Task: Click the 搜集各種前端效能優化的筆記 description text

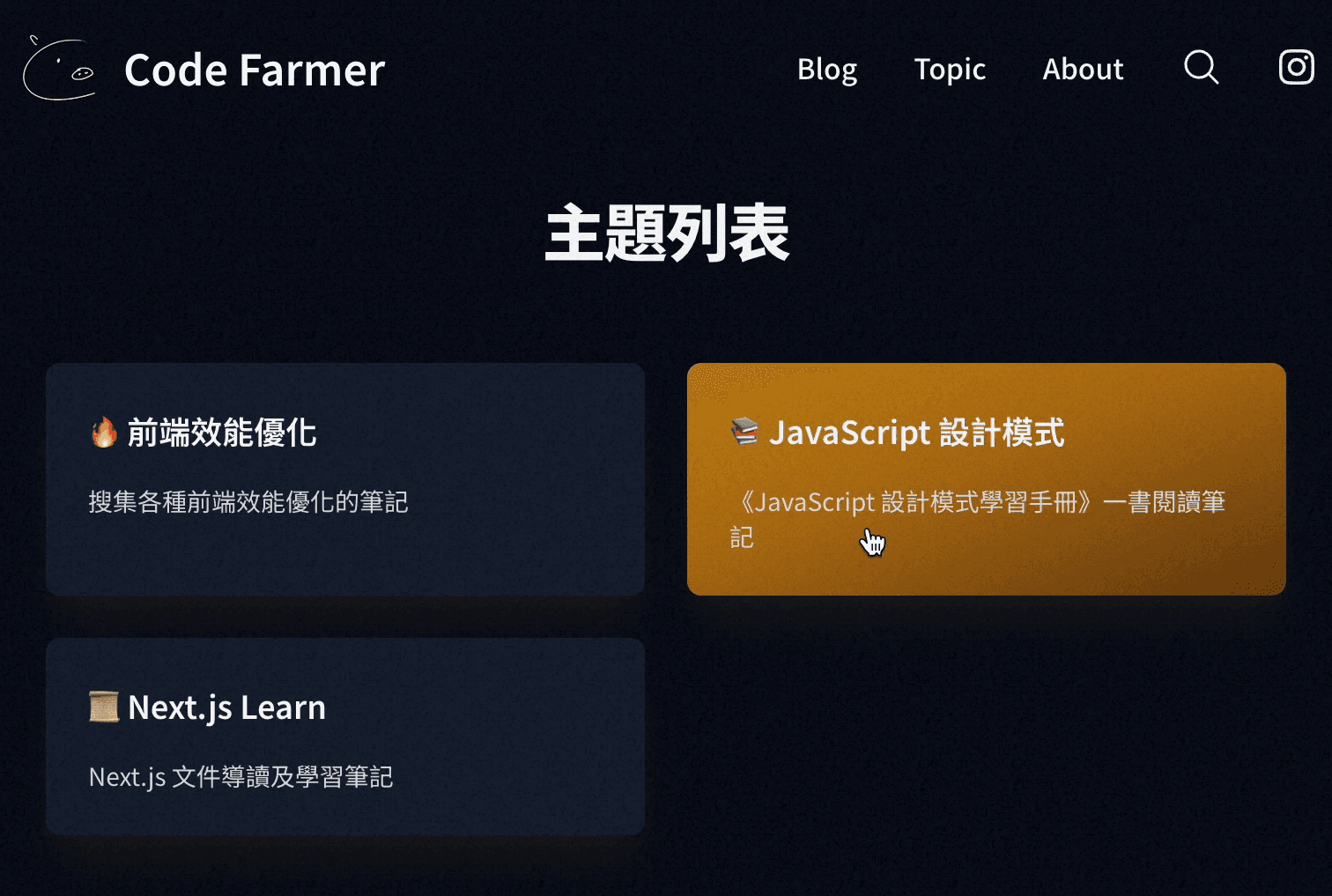Action: [x=248, y=502]
